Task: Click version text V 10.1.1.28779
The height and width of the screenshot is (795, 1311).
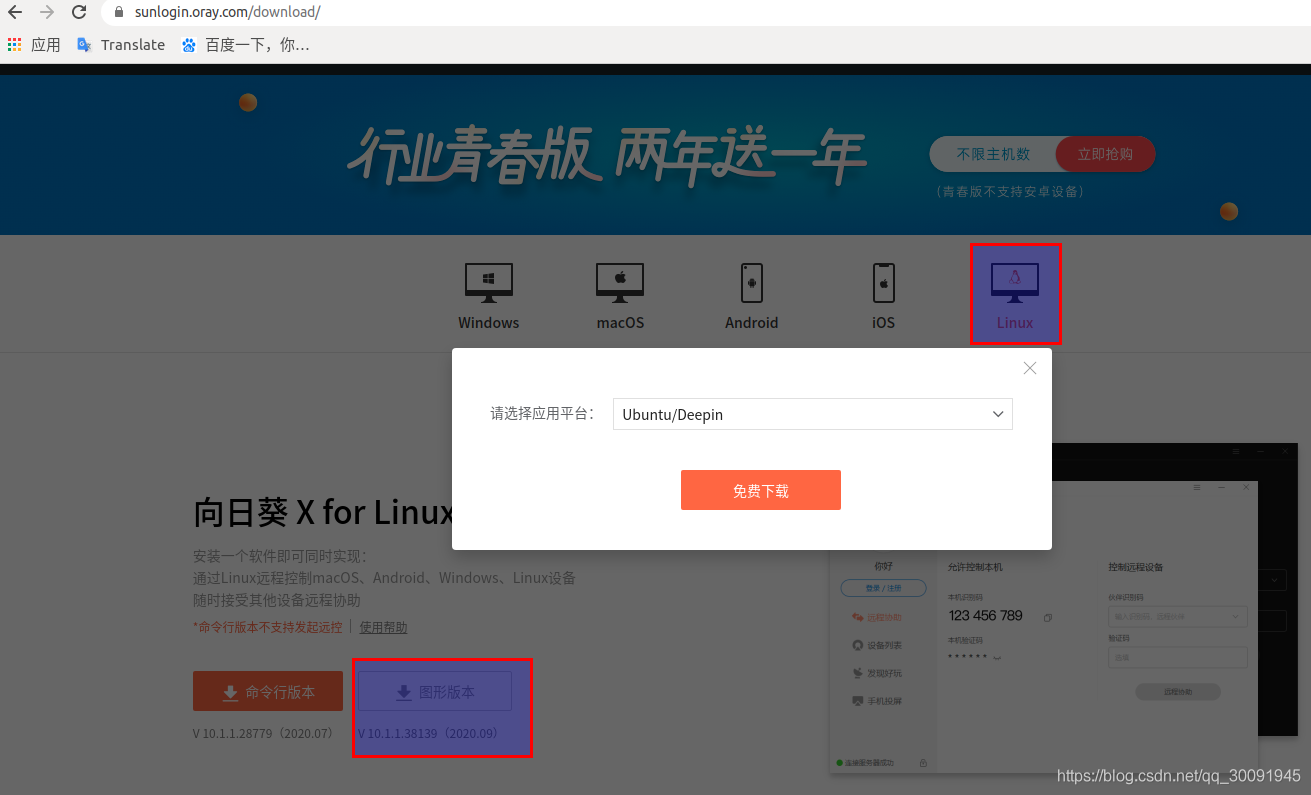Action: (262, 733)
